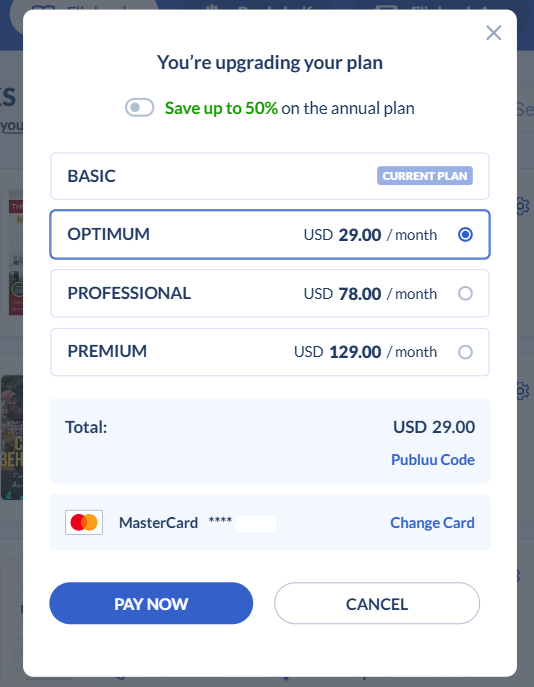This screenshot has height=687, width=534.
Task: Click the Professional plan label
Action: 129,293
